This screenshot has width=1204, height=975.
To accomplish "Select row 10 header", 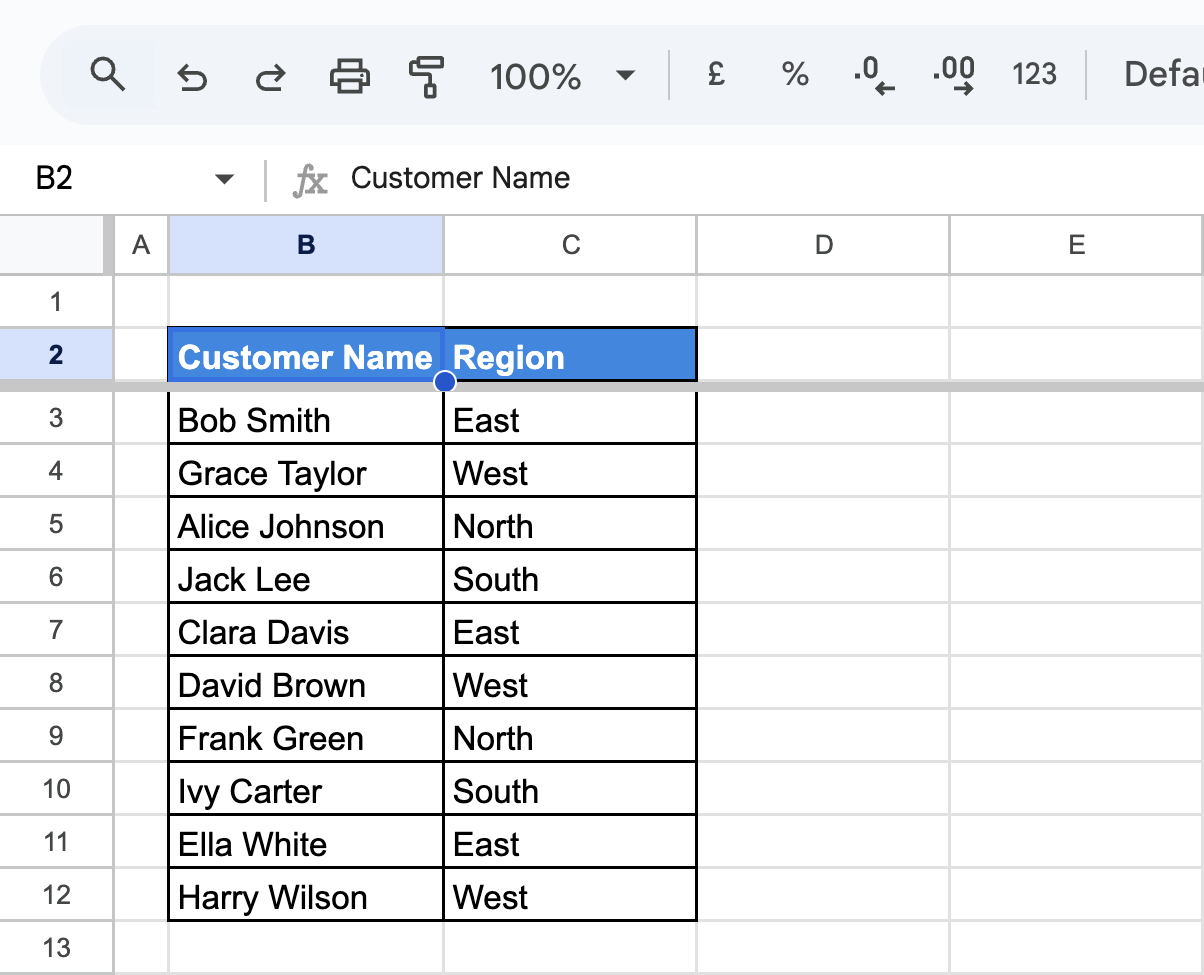I will click(56, 789).
